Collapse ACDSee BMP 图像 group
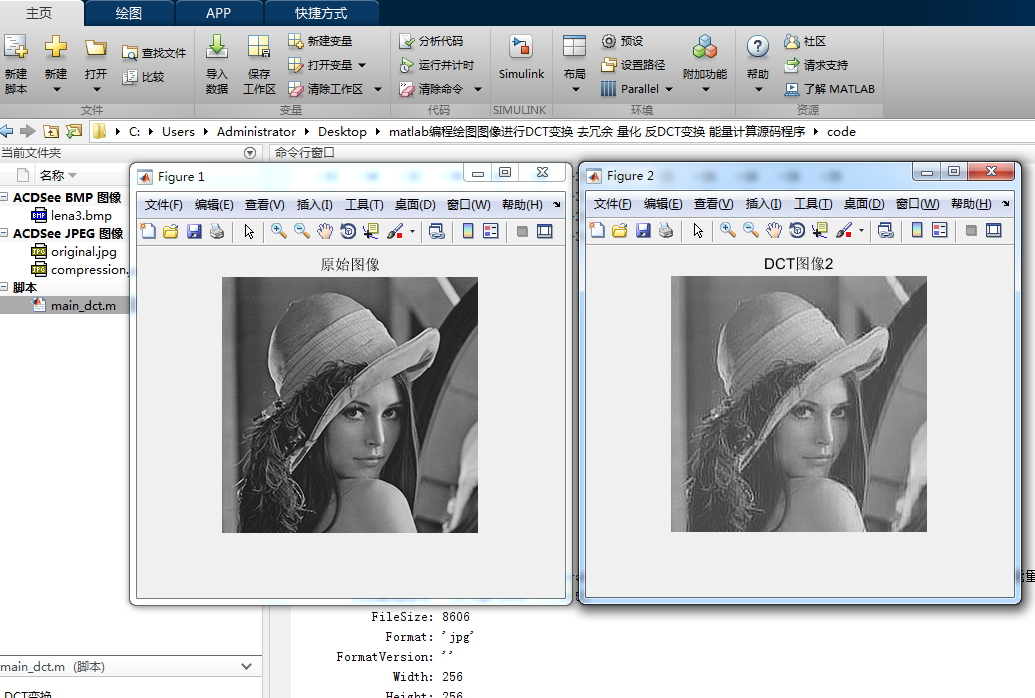The height and width of the screenshot is (698, 1035). click(5, 197)
